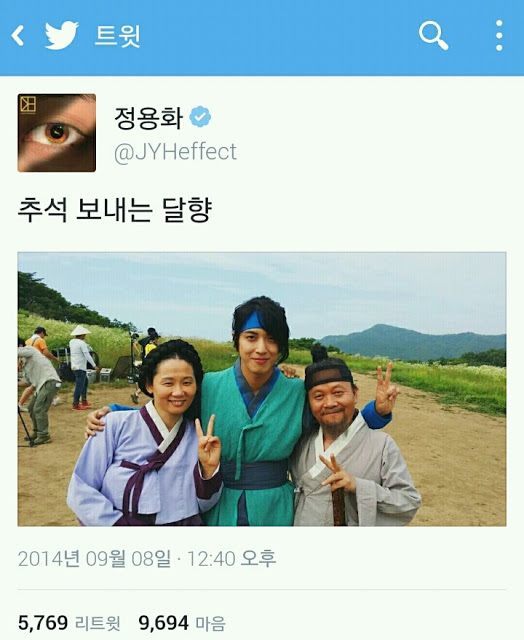
Task: Open search with the magnifier icon
Action: tap(433, 36)
